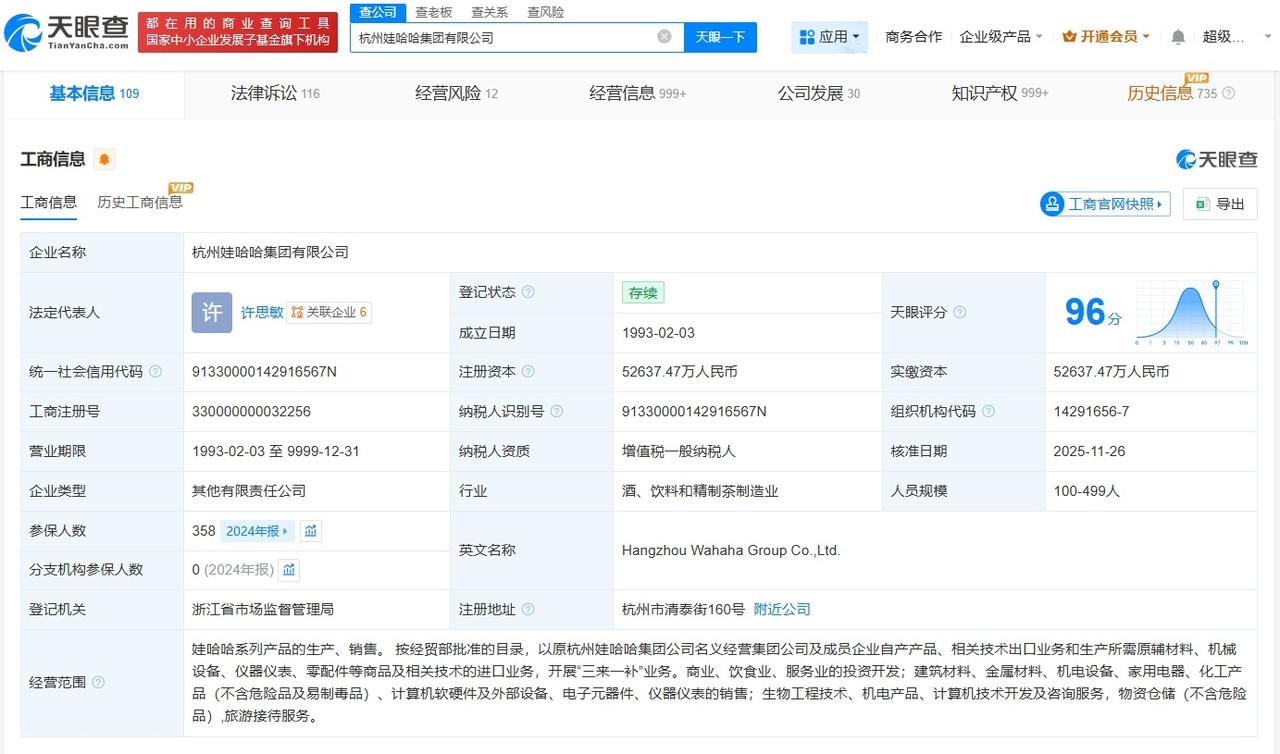
Task: Open the 法律诉讼 tab
Action: tap(275, 93)
